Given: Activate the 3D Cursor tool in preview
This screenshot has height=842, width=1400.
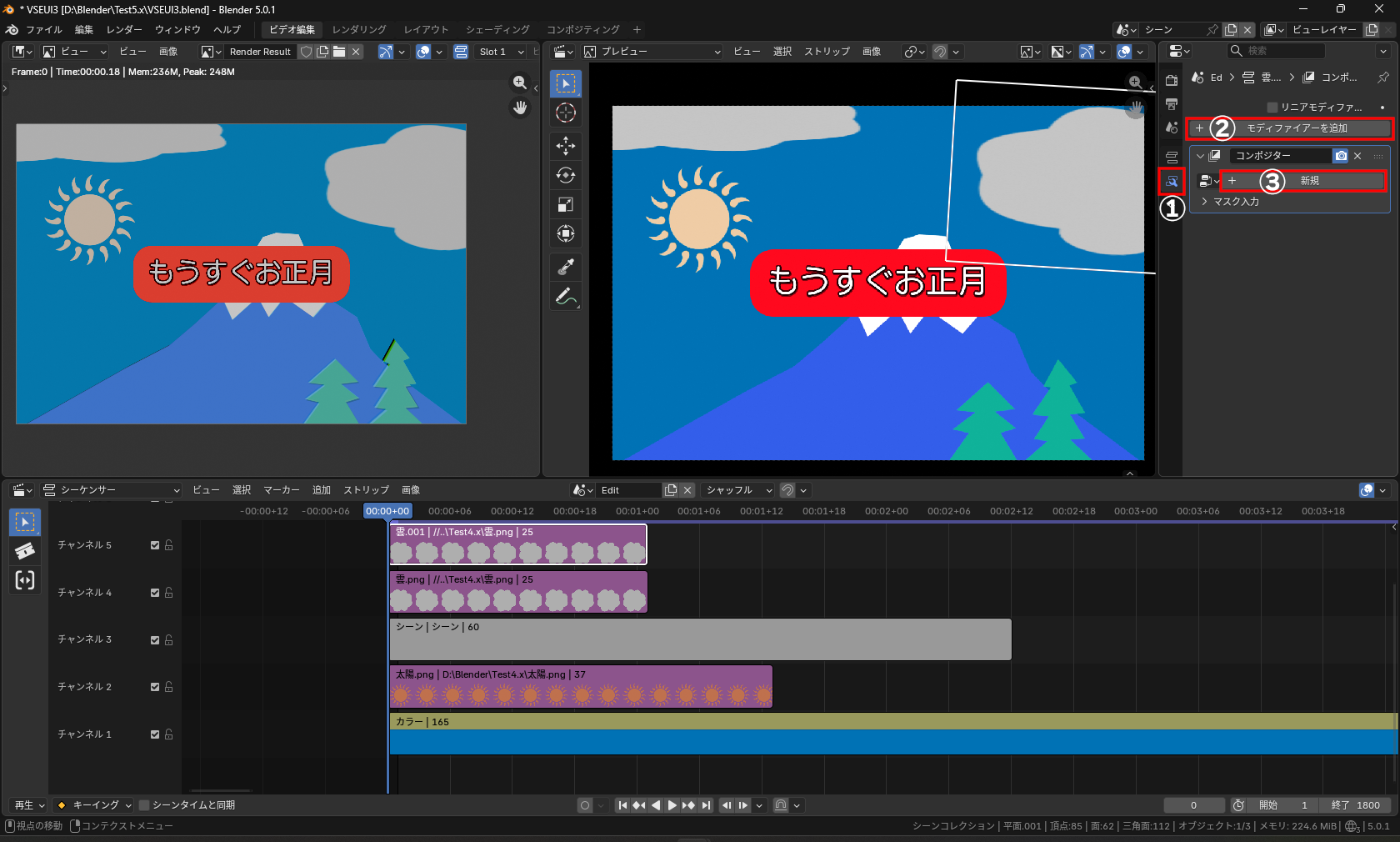Looking at the screenshot, I should (x=566, y=113).
